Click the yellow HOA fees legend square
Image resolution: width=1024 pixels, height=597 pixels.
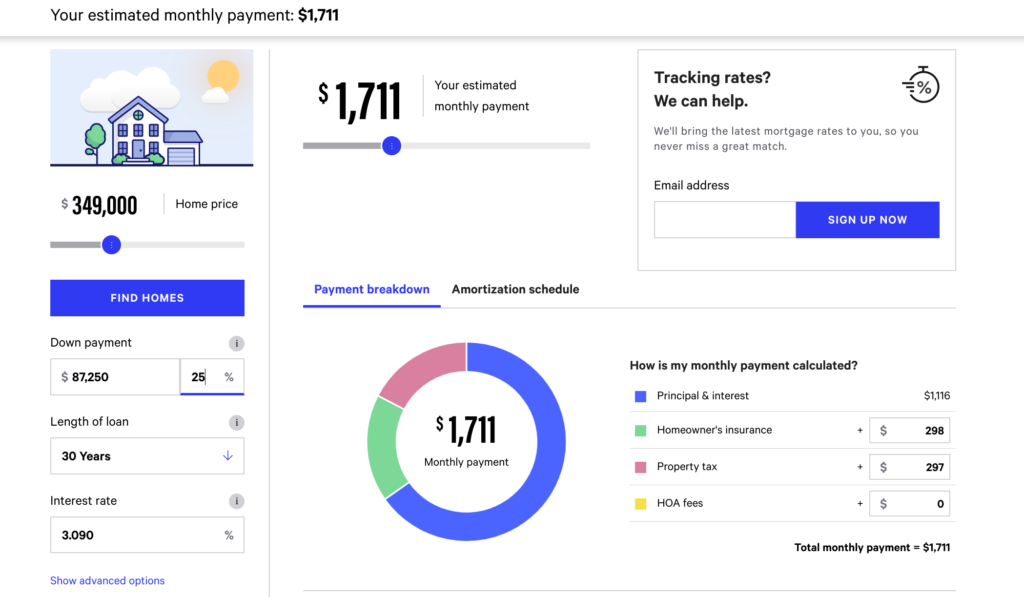pos(641,504)
